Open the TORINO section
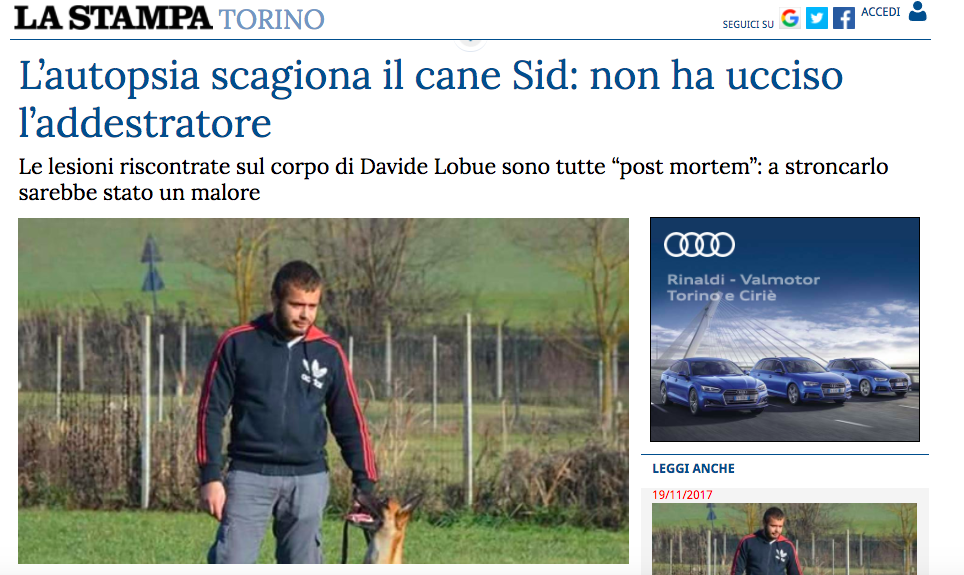The width and height of the screenshot is (964, 575). click(x=271, y=19)
